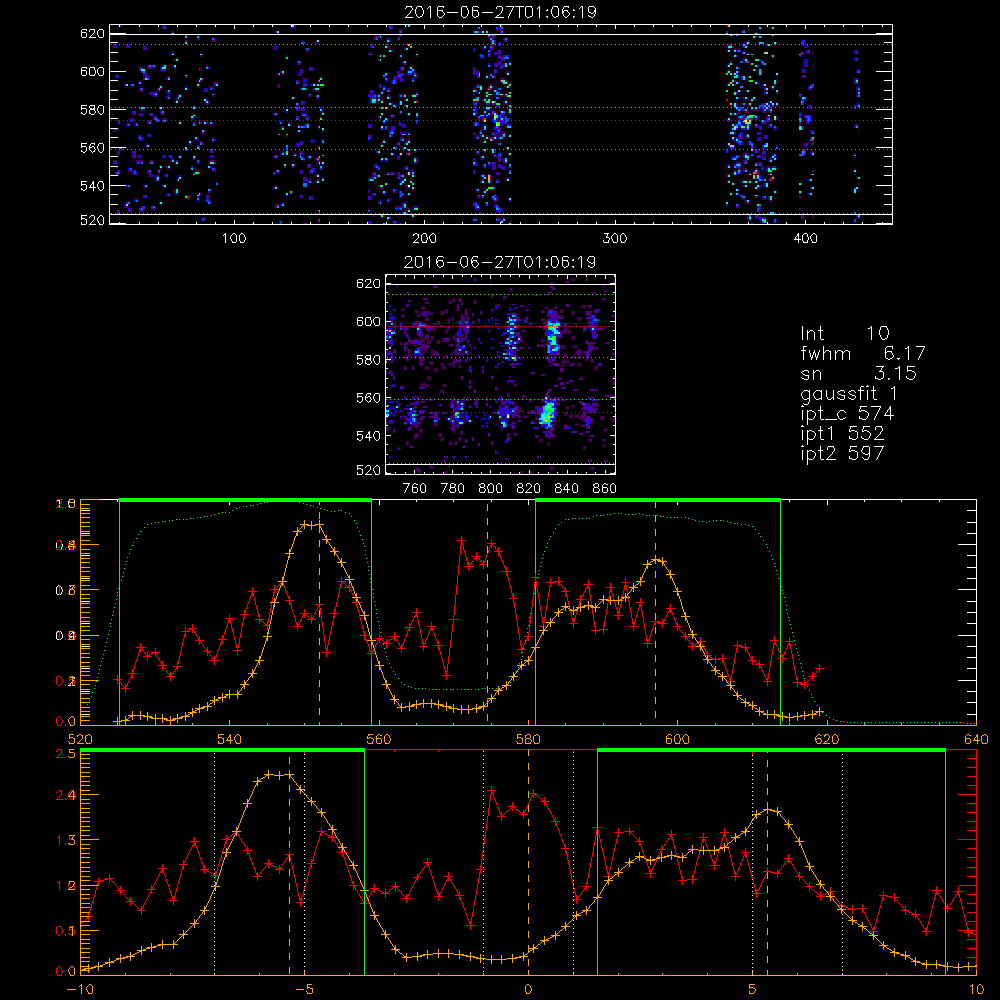Click x-axis label 800 on middle image
Viewport: 1000px width, 1000px height.
pyautogui.click(x=490, y=489)
